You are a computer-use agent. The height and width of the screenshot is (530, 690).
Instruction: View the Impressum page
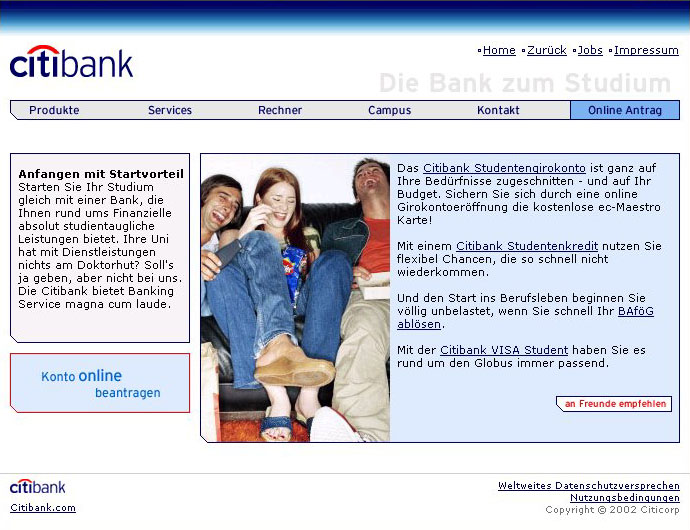pos(646,50)
